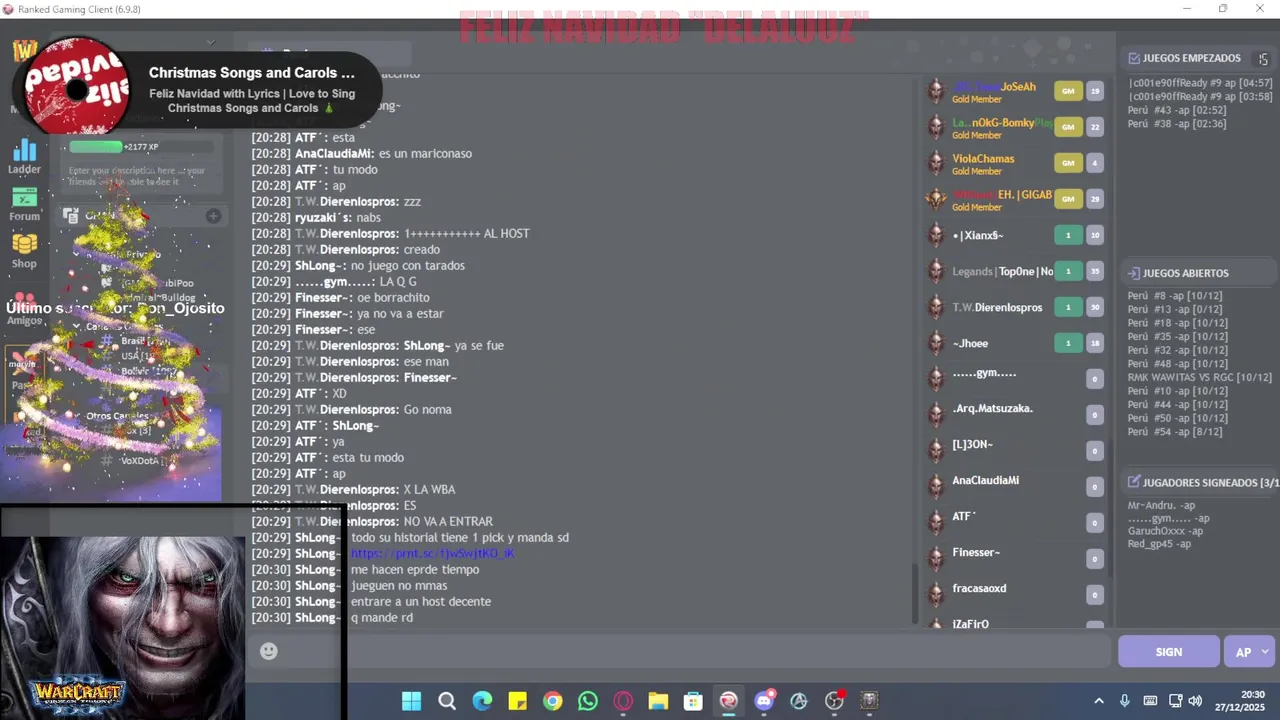Show hidden system tray icons
The height and width of the screenshot is (720, 1280).
coord(1099,701)
